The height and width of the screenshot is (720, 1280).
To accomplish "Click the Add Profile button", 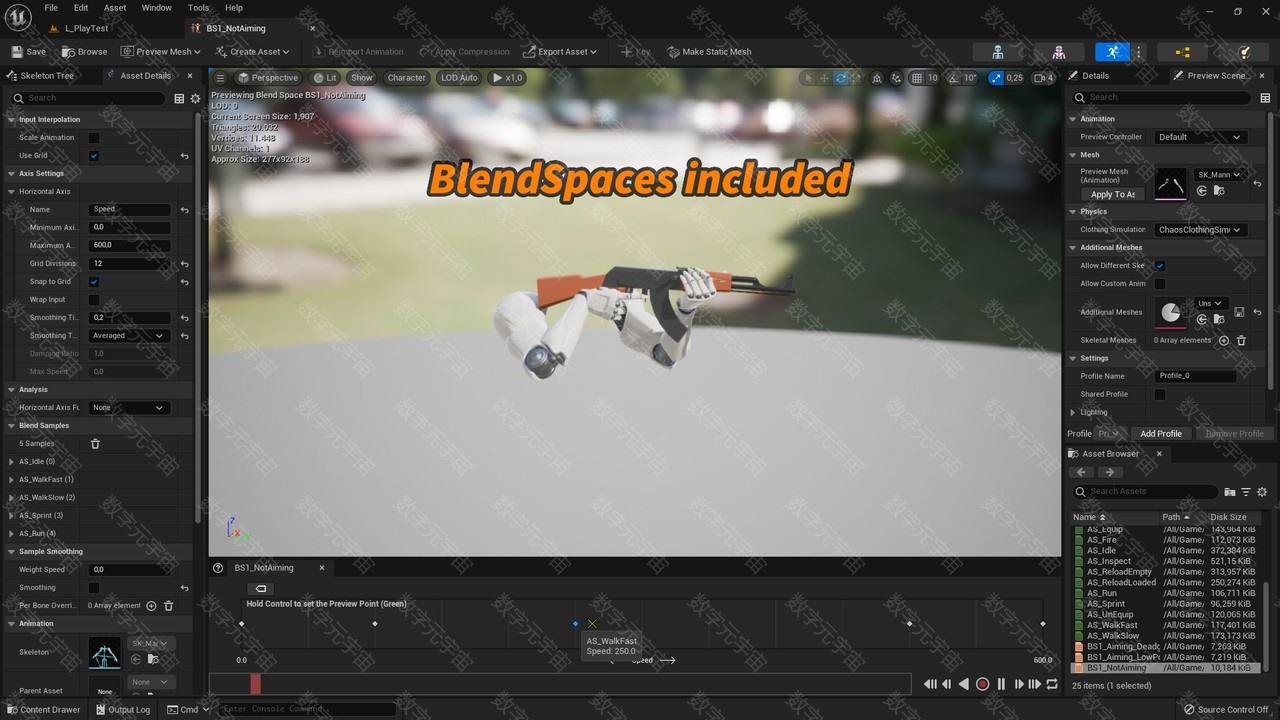I will point(1160,434).
